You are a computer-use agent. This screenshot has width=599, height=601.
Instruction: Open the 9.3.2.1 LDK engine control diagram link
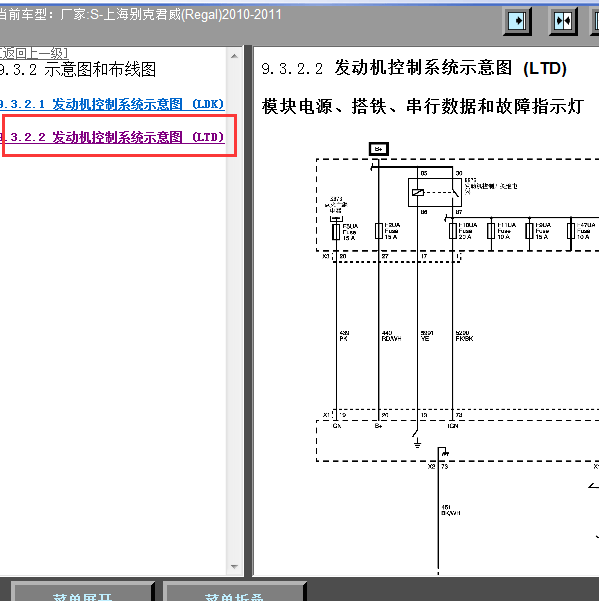pos(112,104)
